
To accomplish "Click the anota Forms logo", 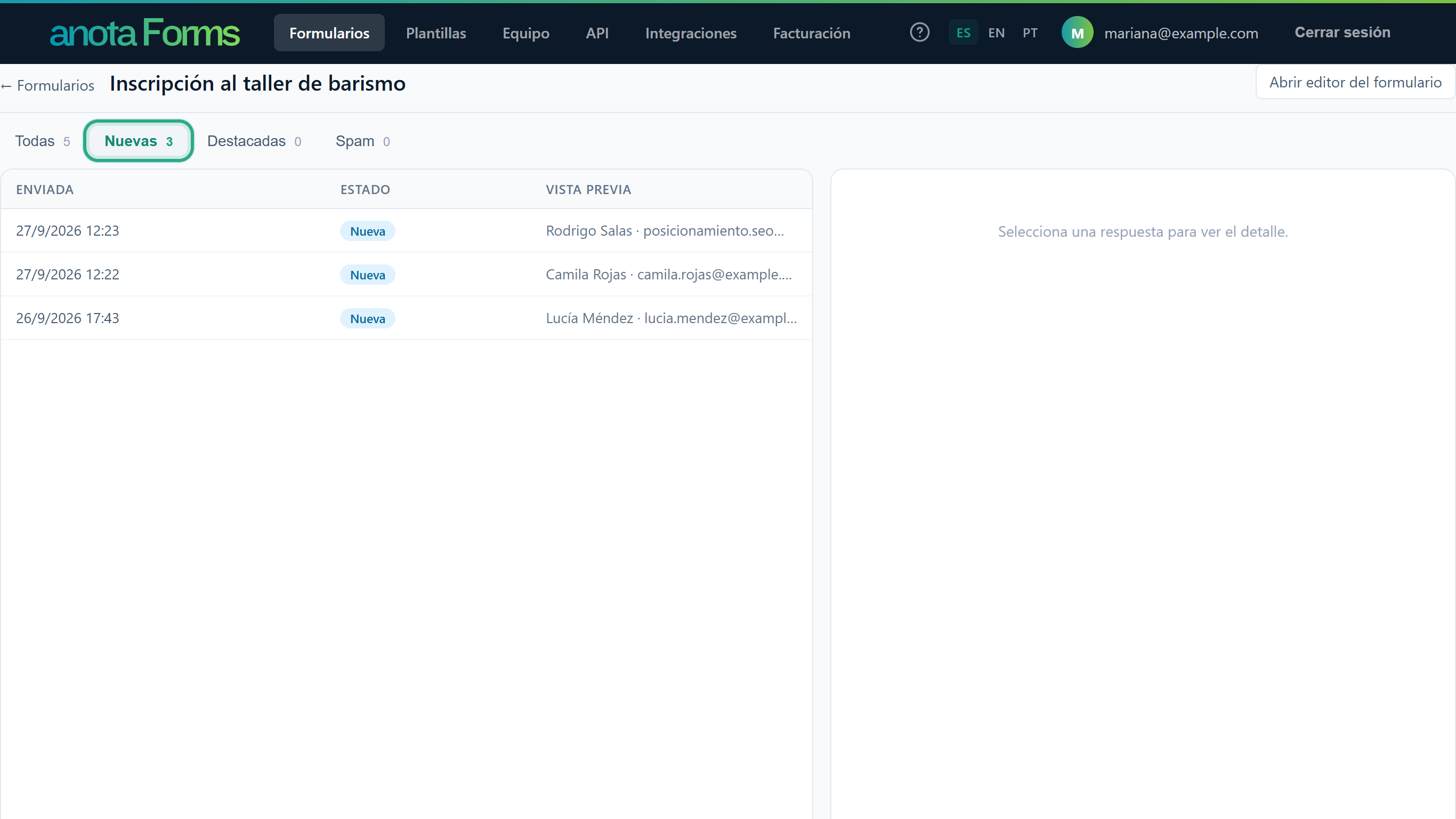I will tap(145, 33).
